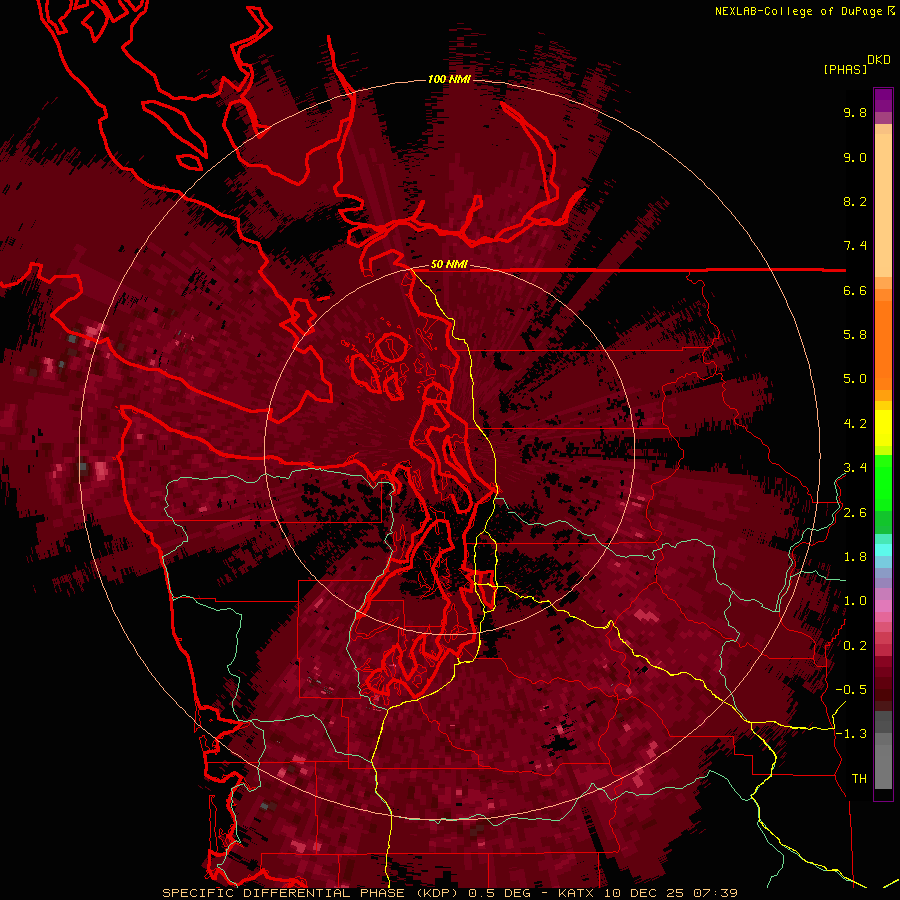Click the 2.6 legend value
The image size is (900, 900).
855,513
